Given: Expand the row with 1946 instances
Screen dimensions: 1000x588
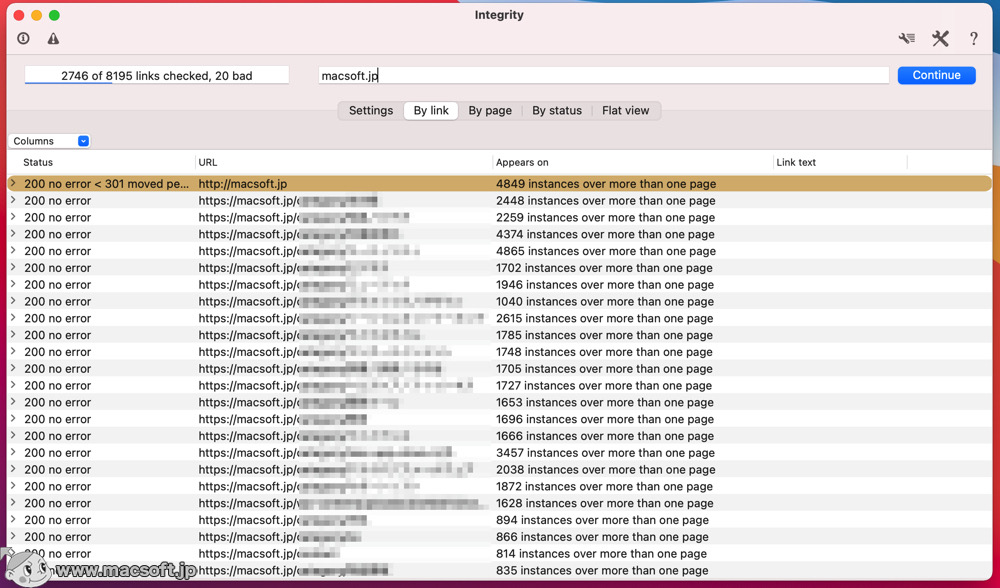Looking at the screenshot, I should [13, 284].
